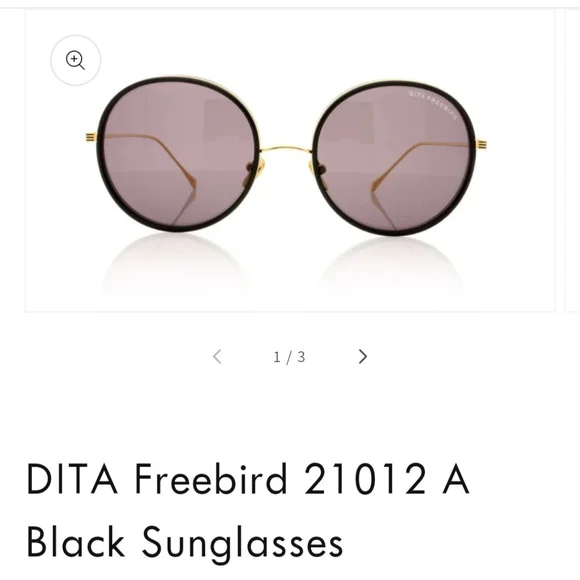Click the right lens of the sunglasses
Image resolution: width=580 pixels, height=580 pixels.
pos(395,158)
